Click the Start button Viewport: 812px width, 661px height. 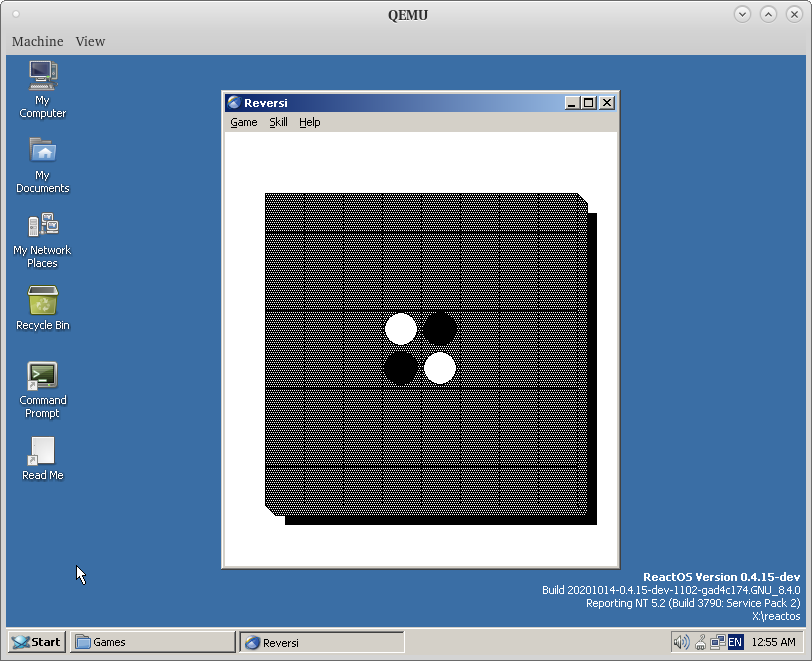click(x=36, y=642)
